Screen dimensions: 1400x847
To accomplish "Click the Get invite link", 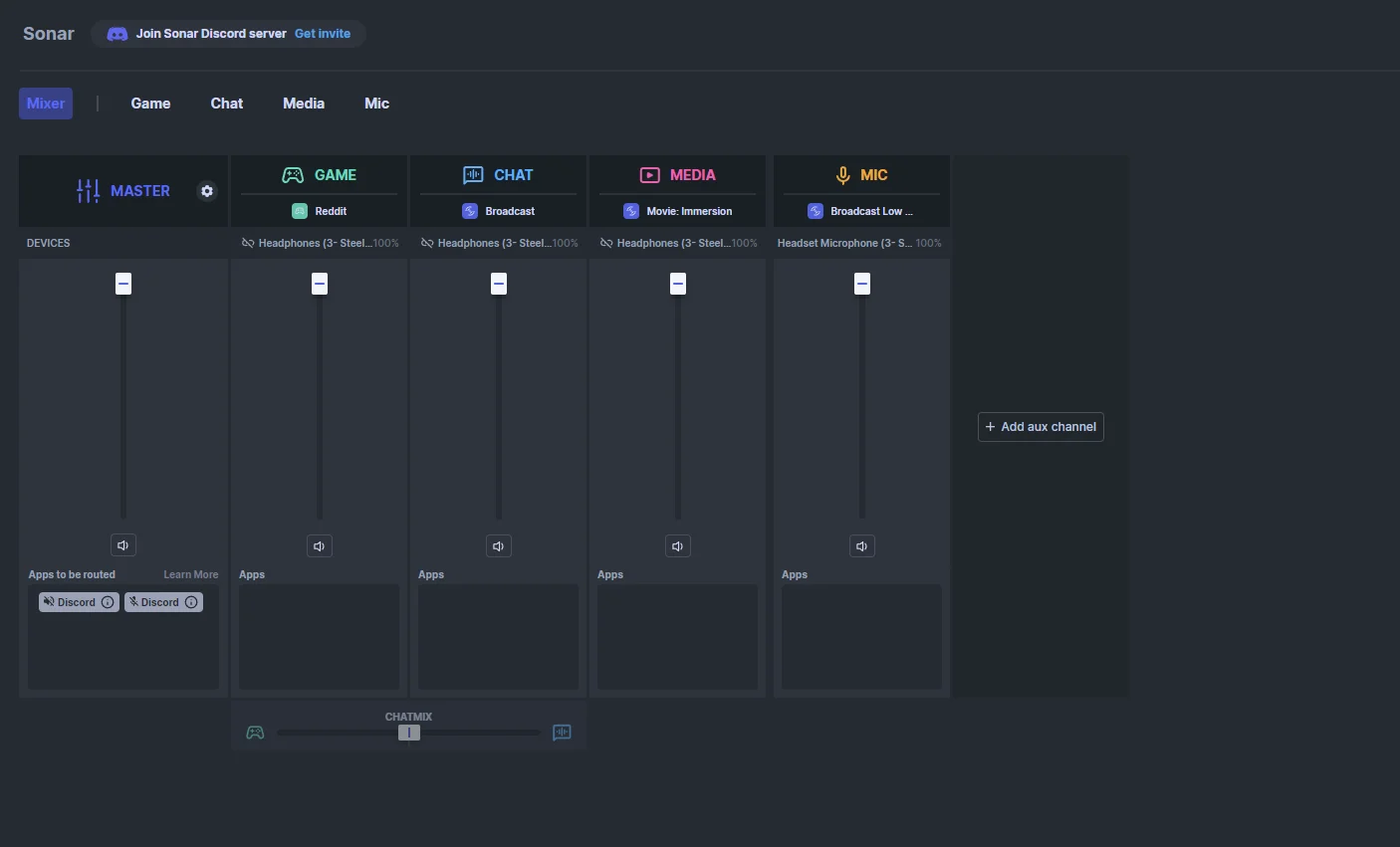I will pos(322,33).
